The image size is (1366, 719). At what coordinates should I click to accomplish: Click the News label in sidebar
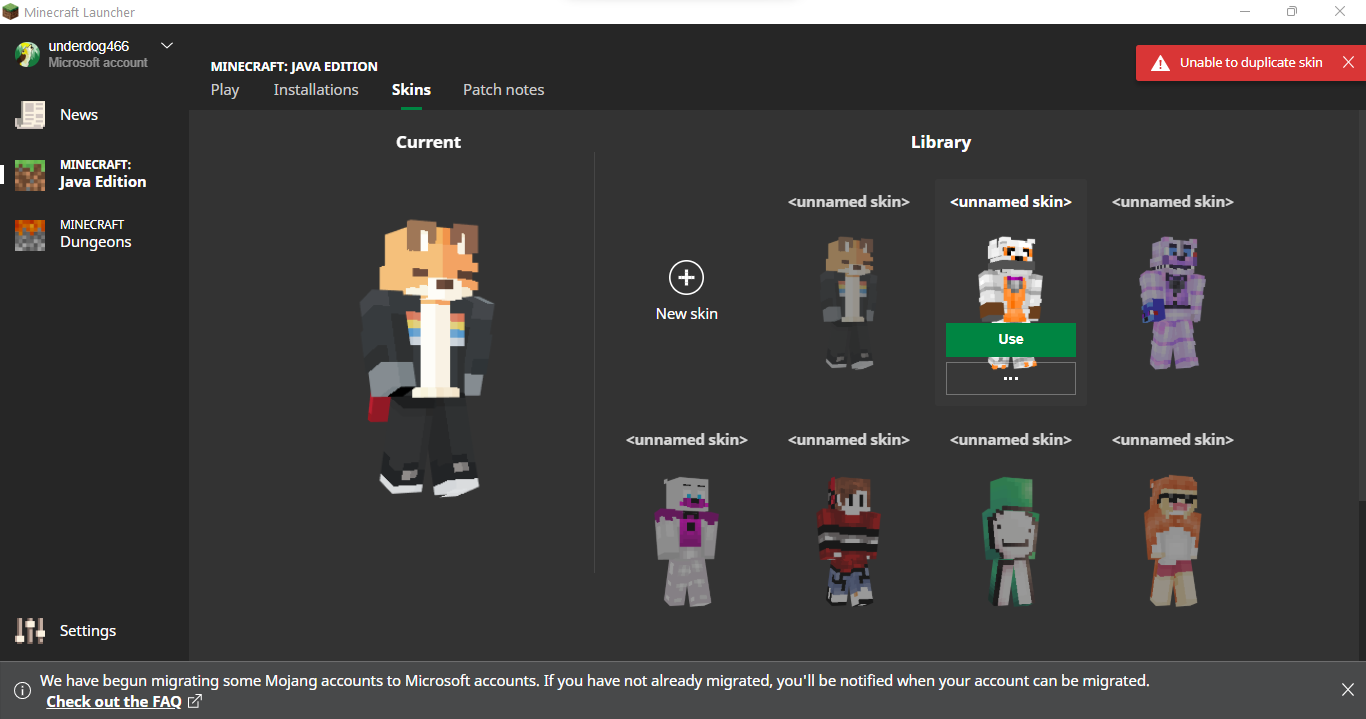(79, 115)
